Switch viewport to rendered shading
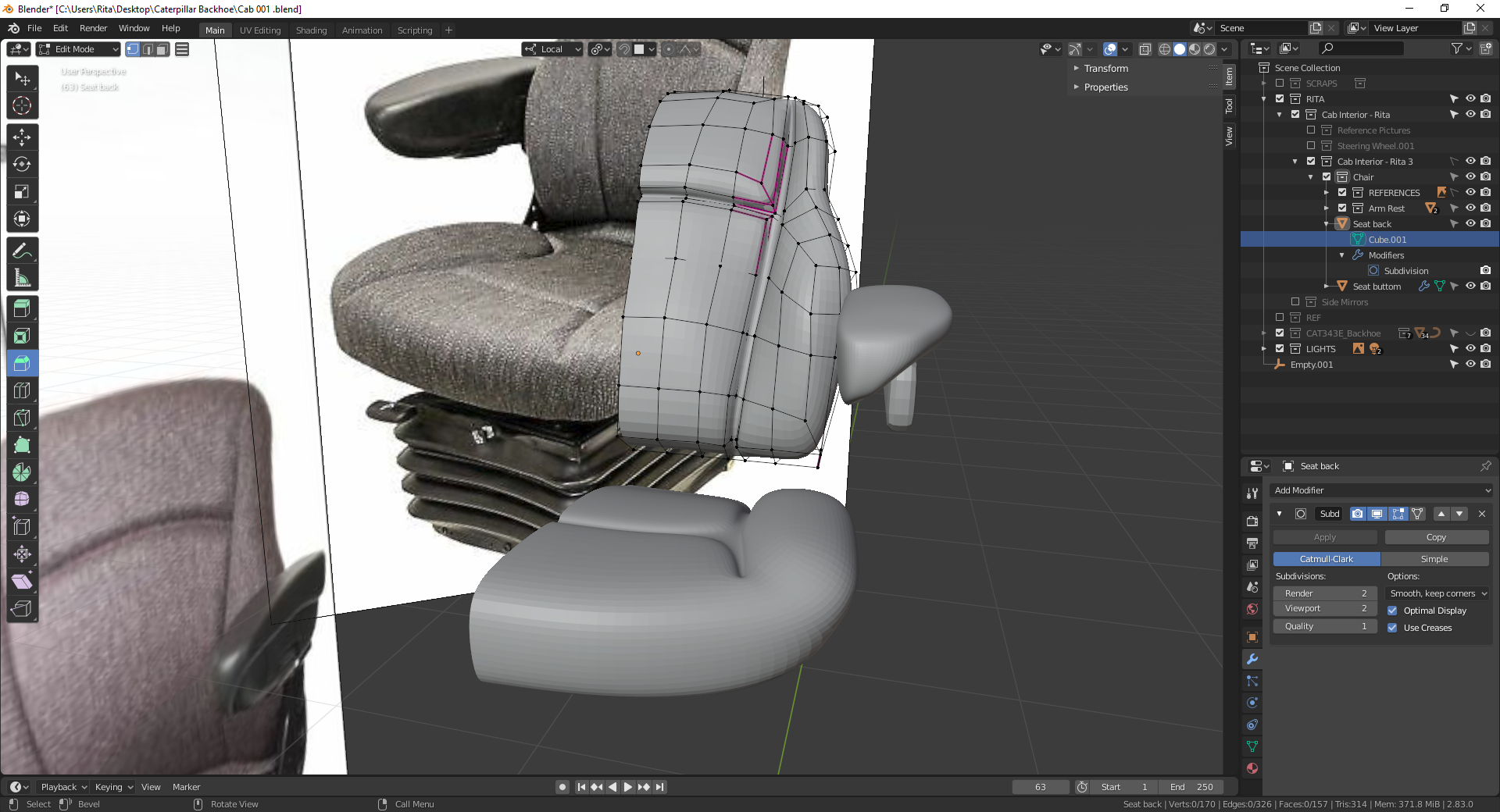The width and height of the screenshot is (1500, 812). 1209,49
